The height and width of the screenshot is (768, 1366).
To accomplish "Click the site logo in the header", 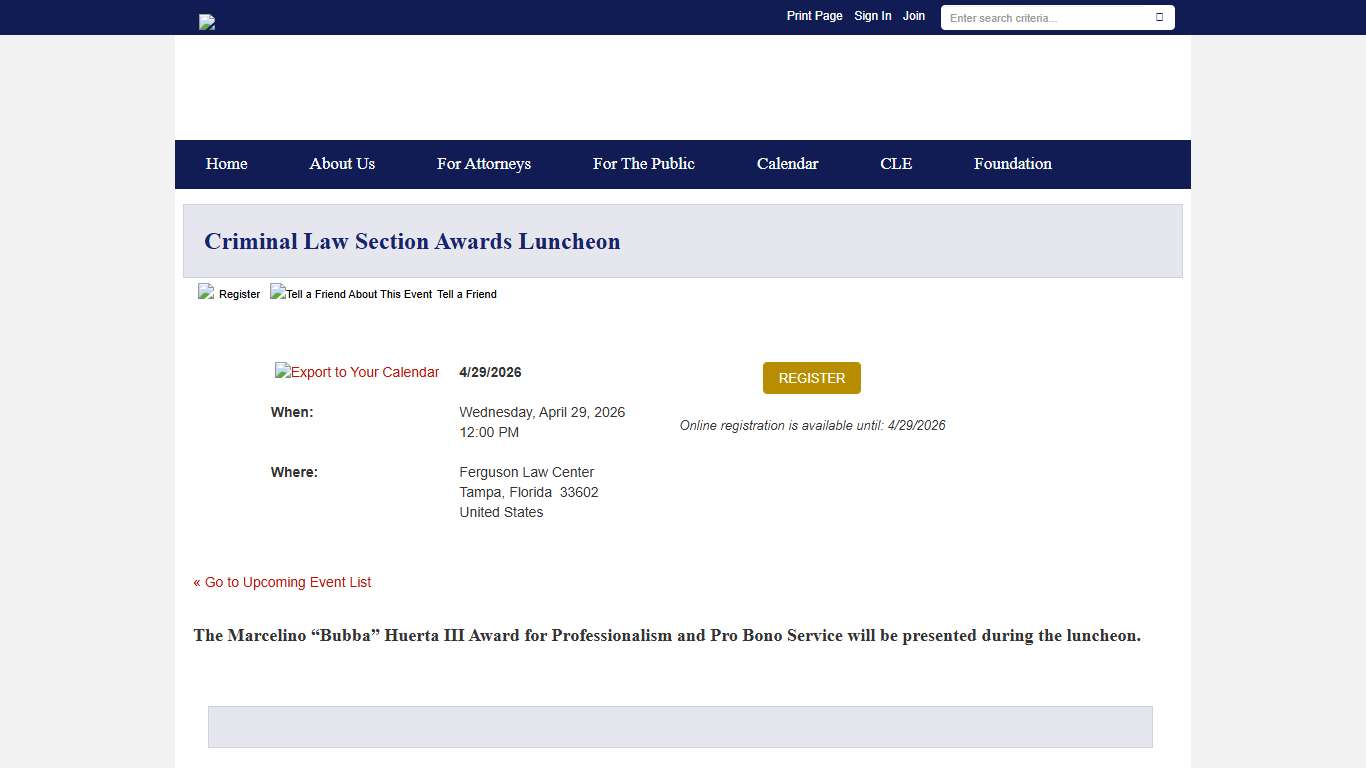I will click(207, 22).
